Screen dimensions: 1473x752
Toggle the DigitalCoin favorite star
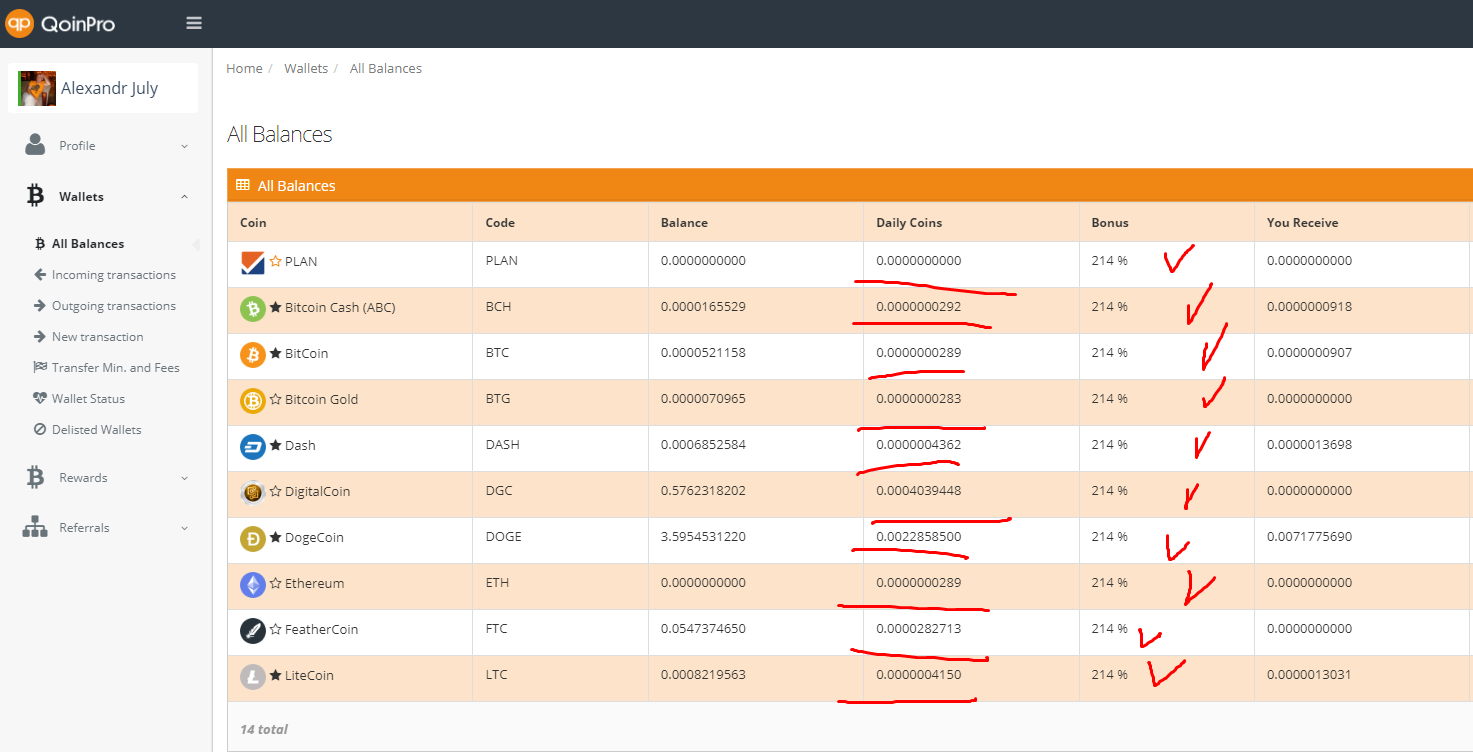[275, 491]
